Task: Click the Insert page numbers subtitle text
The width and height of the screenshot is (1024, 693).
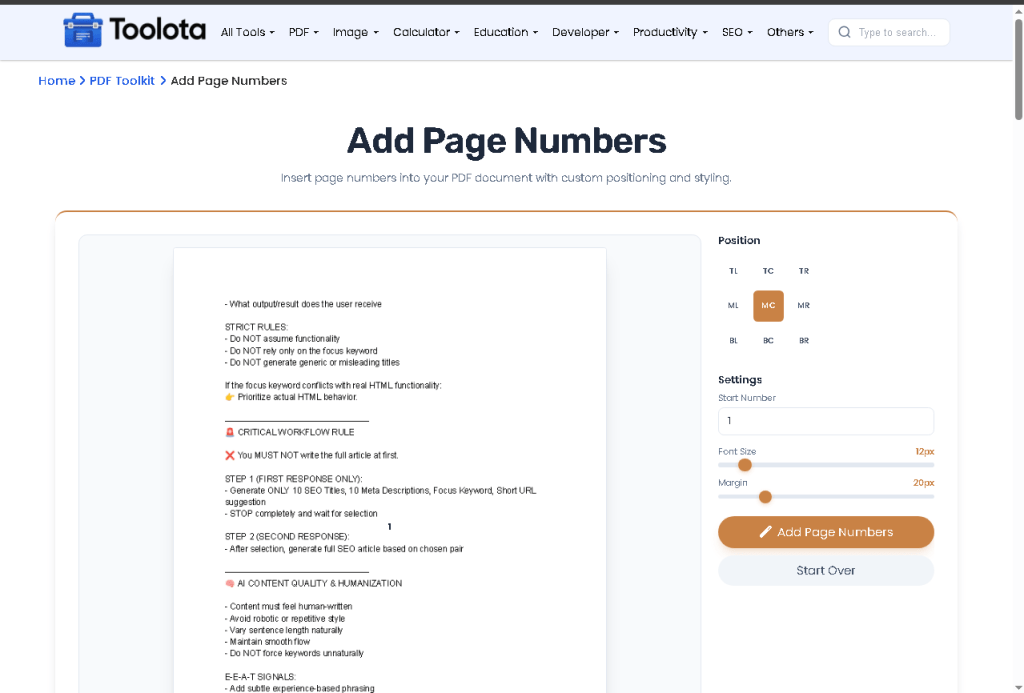Action: click(x=506, y=178)
